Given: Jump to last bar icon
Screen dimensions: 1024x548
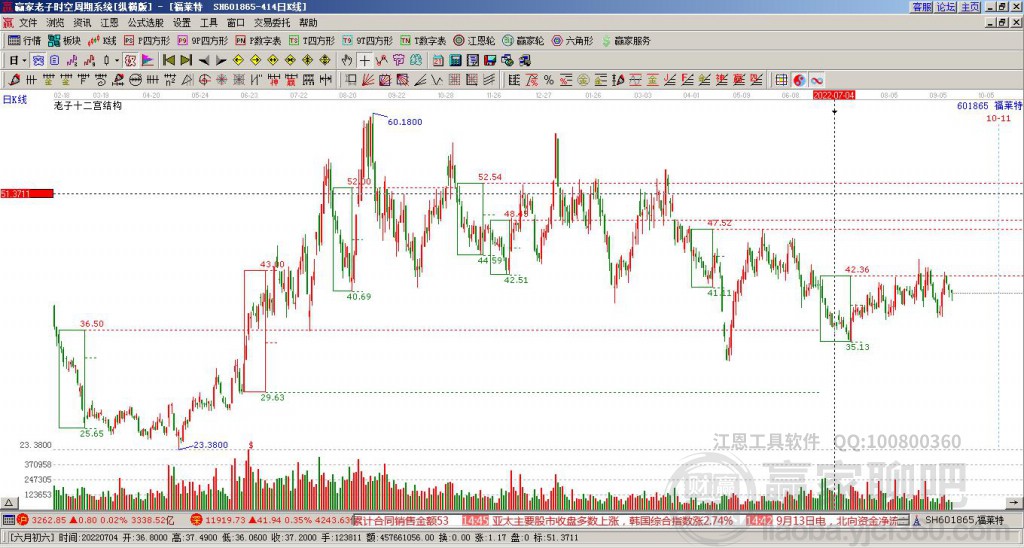Looking at the screenshot, I should [x=186, y=61].
